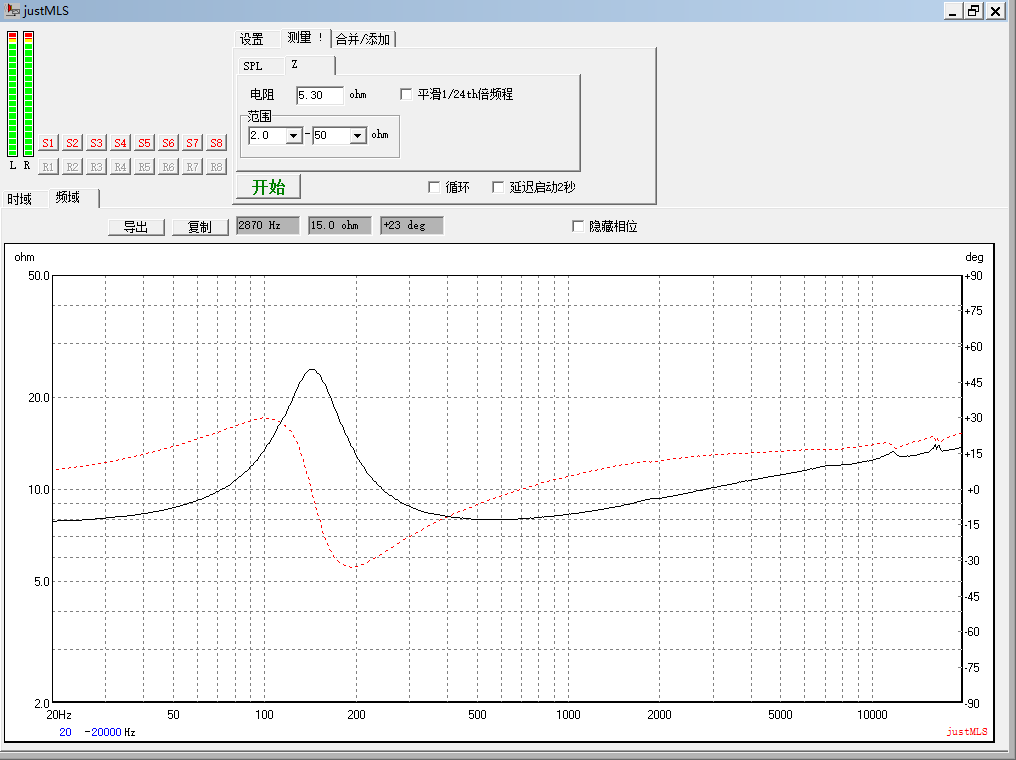Click the 导出 export button
Image resolution: width=1016 pixels, height=760 pixels.
[x=136, y=227]
